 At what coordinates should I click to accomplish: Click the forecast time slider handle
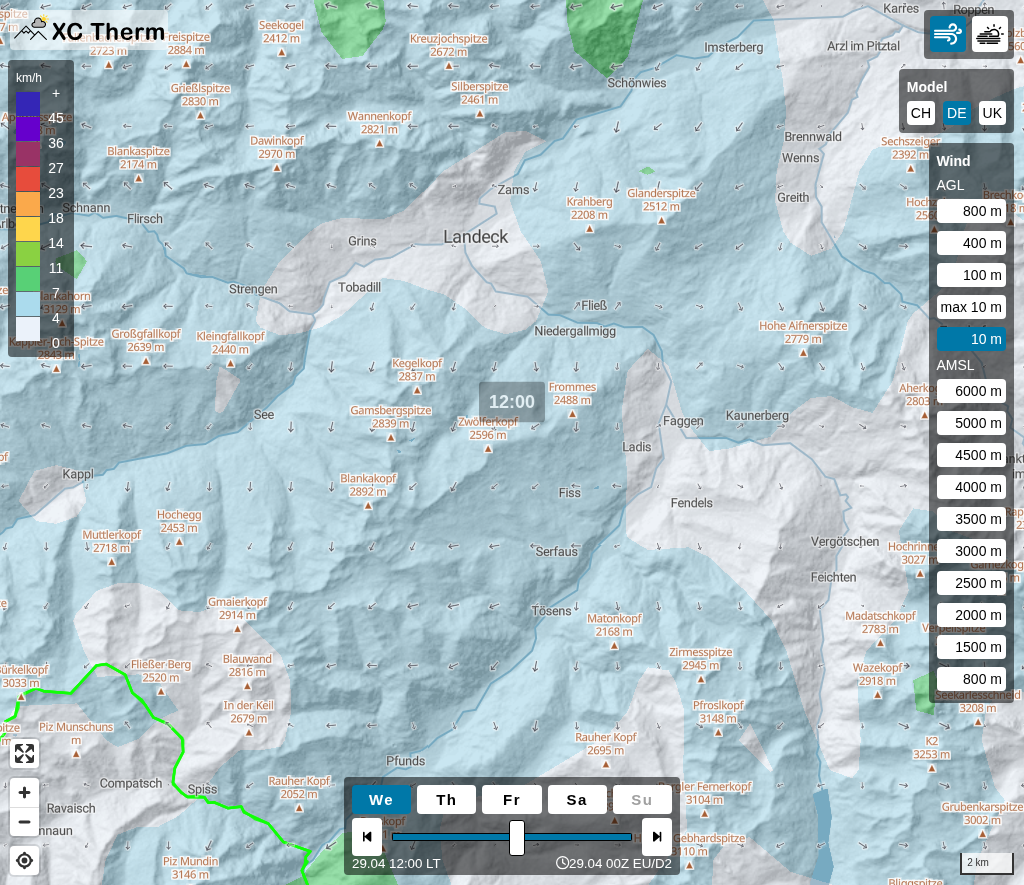point(517,837)
